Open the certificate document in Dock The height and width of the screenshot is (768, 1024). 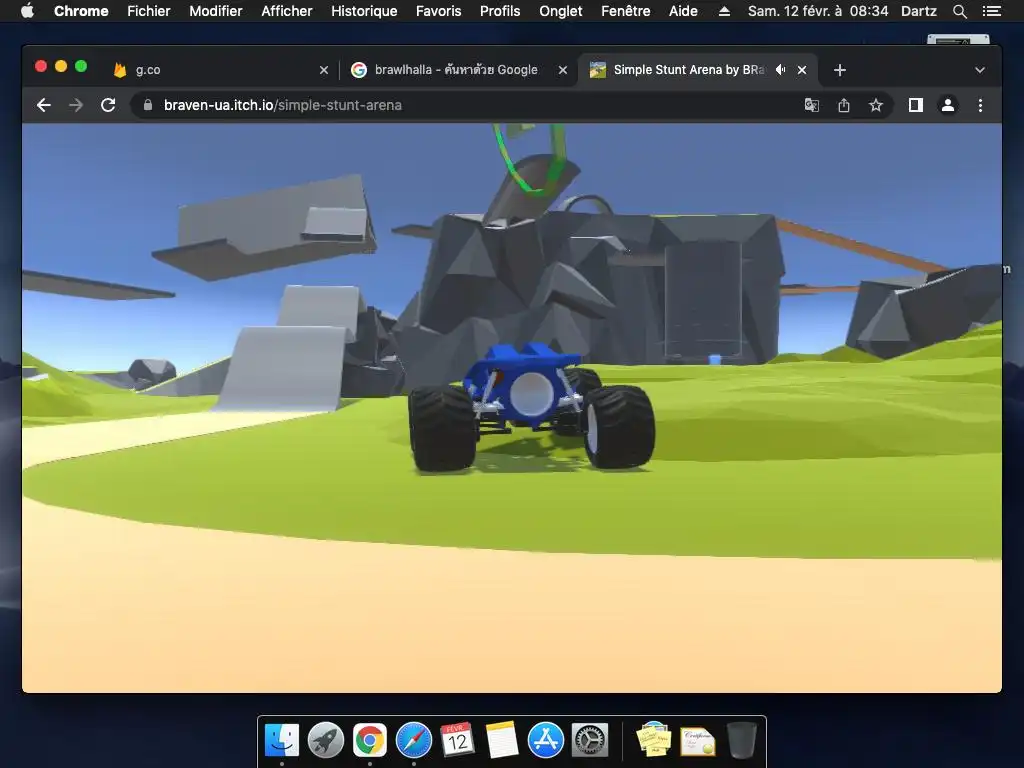(x=698, y=741)
